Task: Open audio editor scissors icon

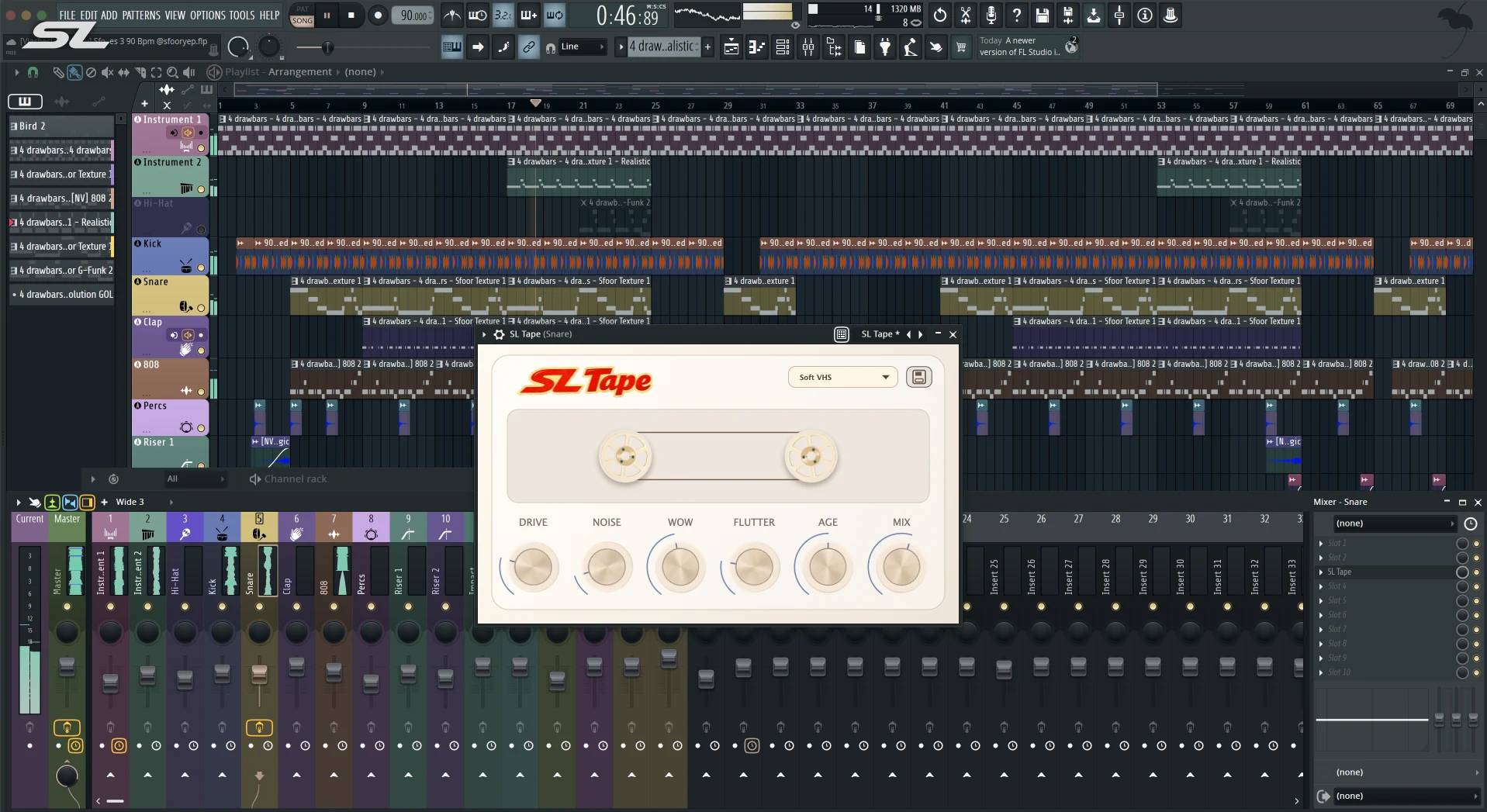Action: point(965,15)
